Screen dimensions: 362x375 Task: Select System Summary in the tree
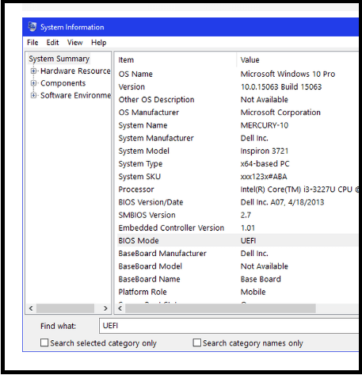(59, 59)
